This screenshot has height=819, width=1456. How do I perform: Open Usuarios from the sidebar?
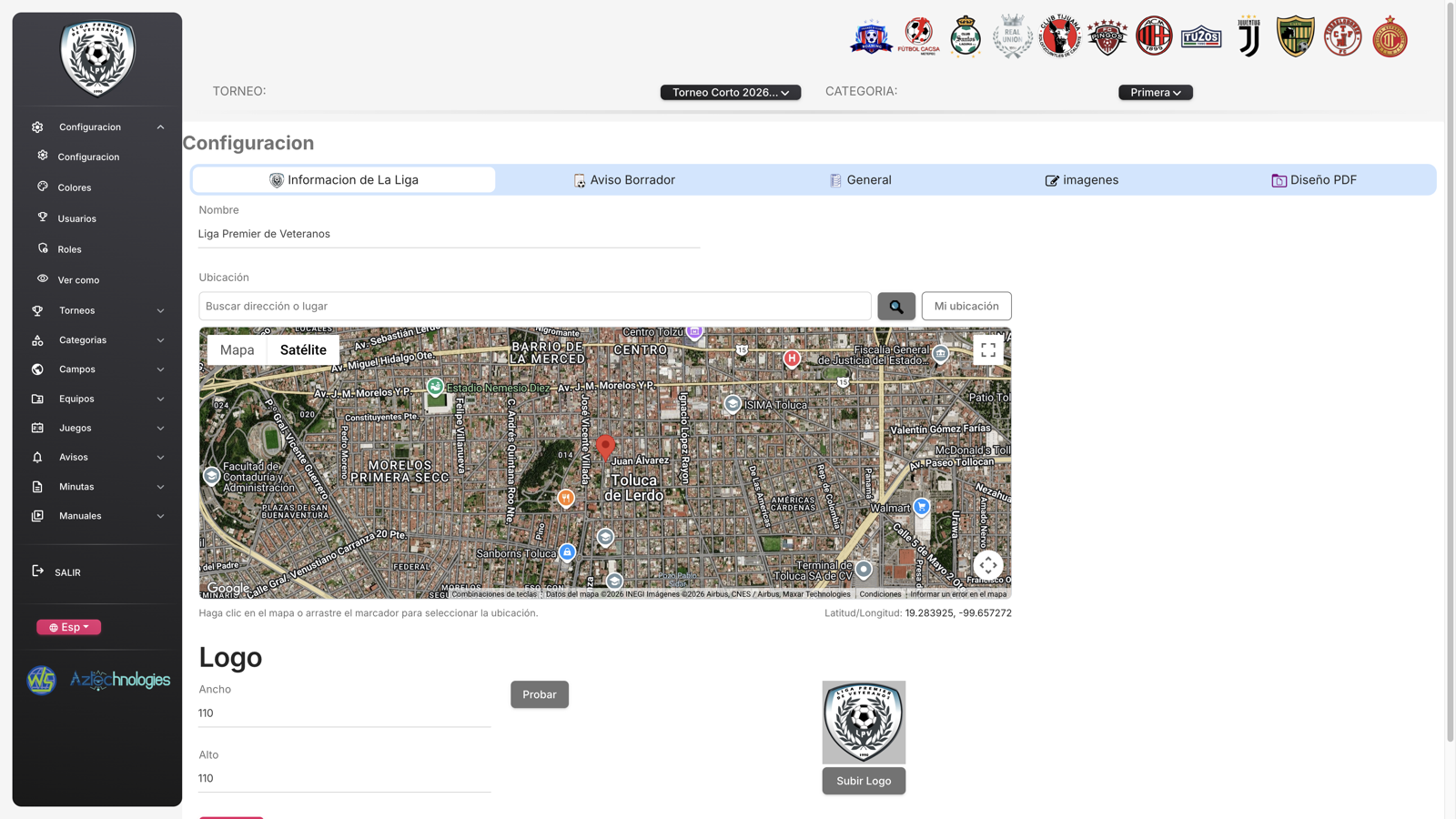click(x=76, y=218)
